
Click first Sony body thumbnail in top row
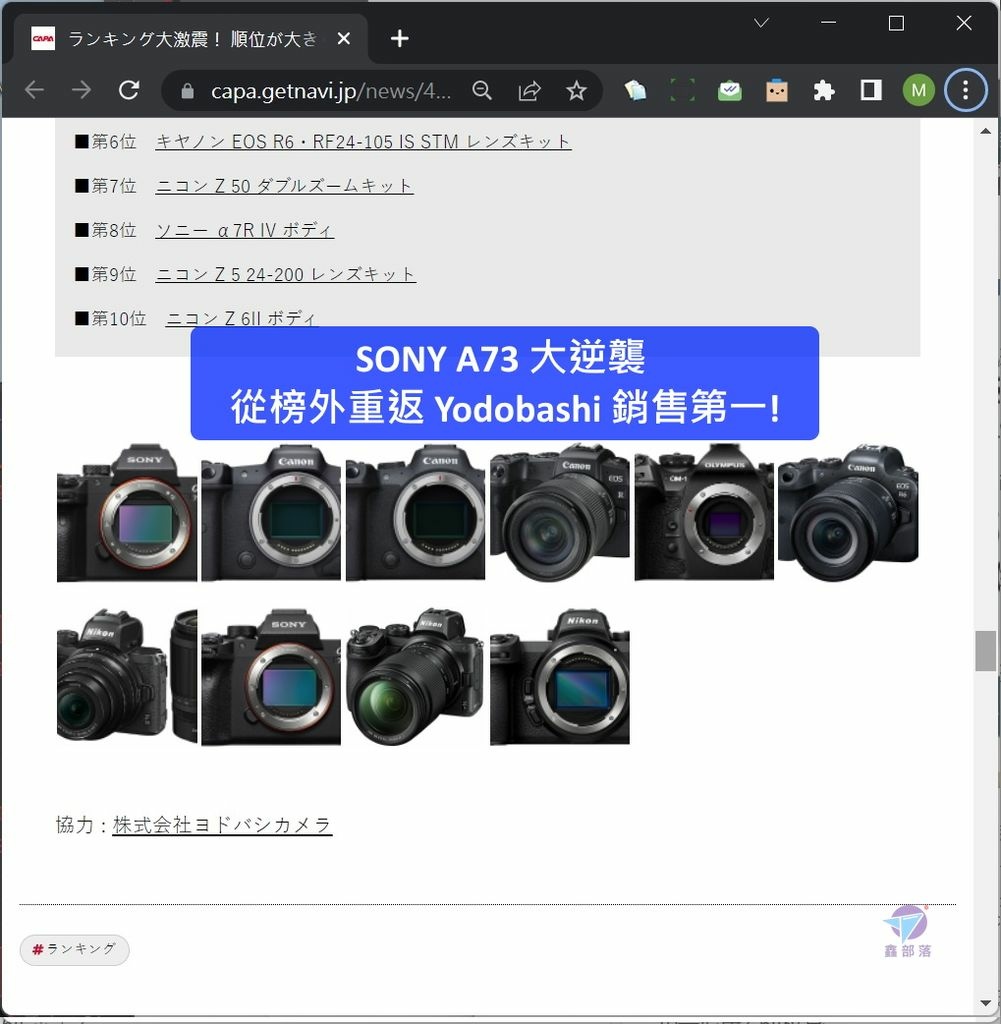127,513
